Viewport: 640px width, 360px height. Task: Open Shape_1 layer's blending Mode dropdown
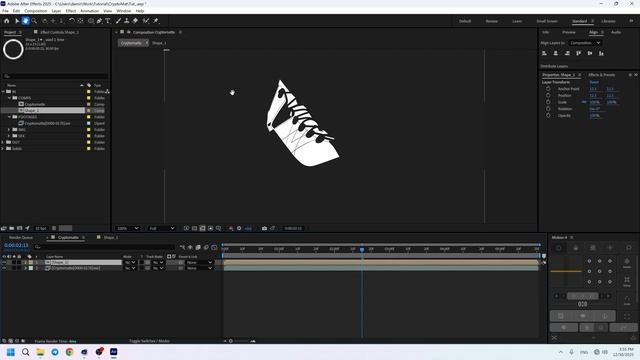[130, 262]
